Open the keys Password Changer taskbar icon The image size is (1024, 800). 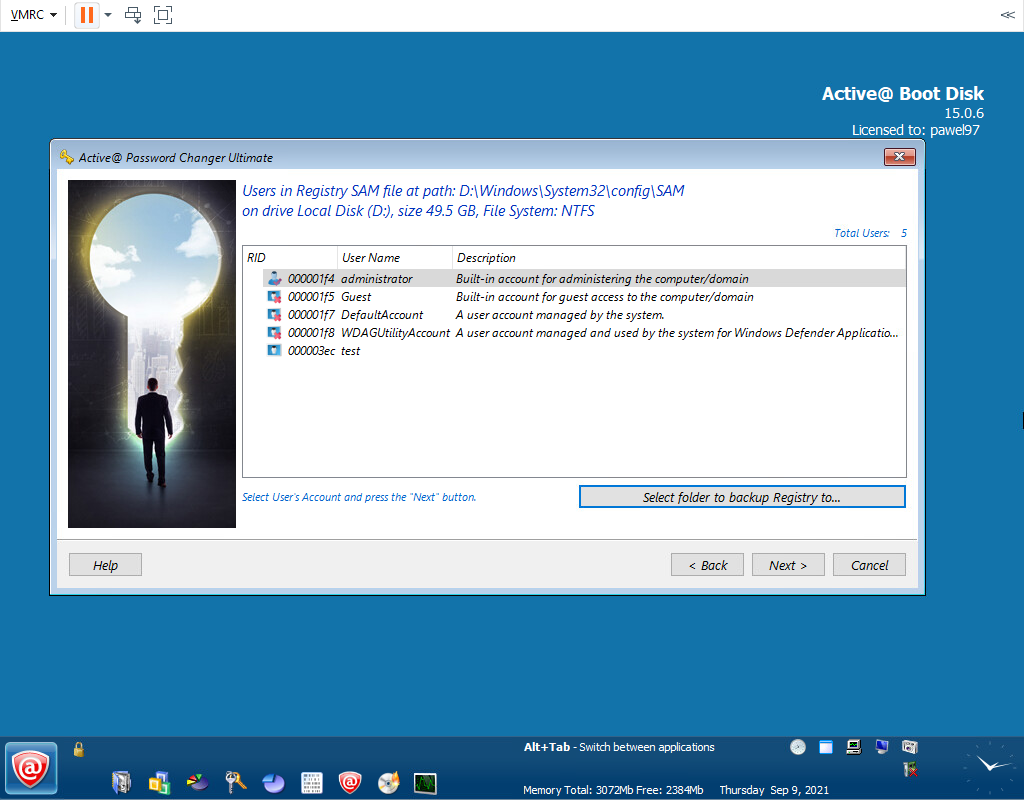(235, 782)
